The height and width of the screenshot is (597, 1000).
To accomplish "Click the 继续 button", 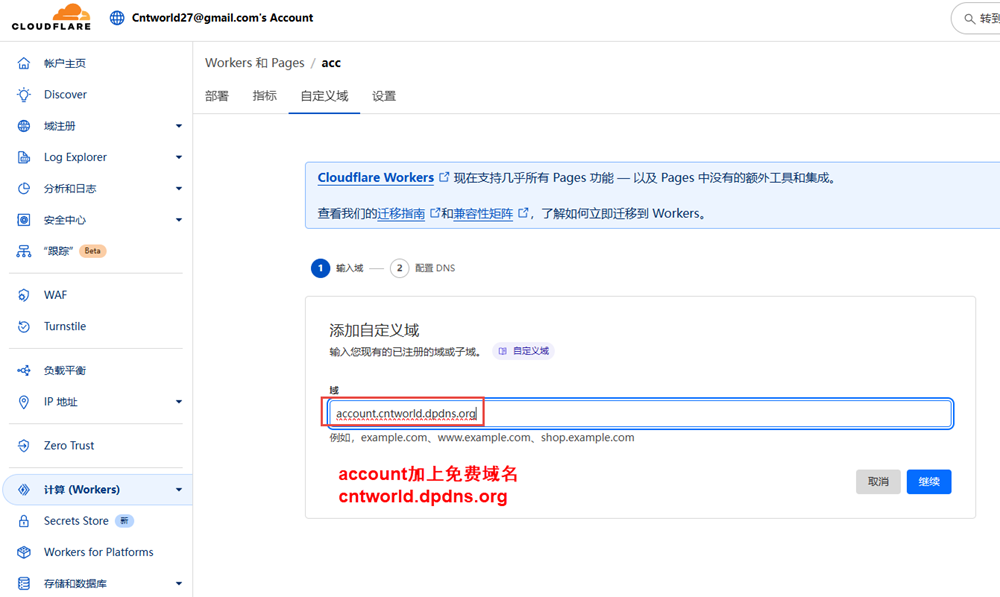I will point(929,482).
